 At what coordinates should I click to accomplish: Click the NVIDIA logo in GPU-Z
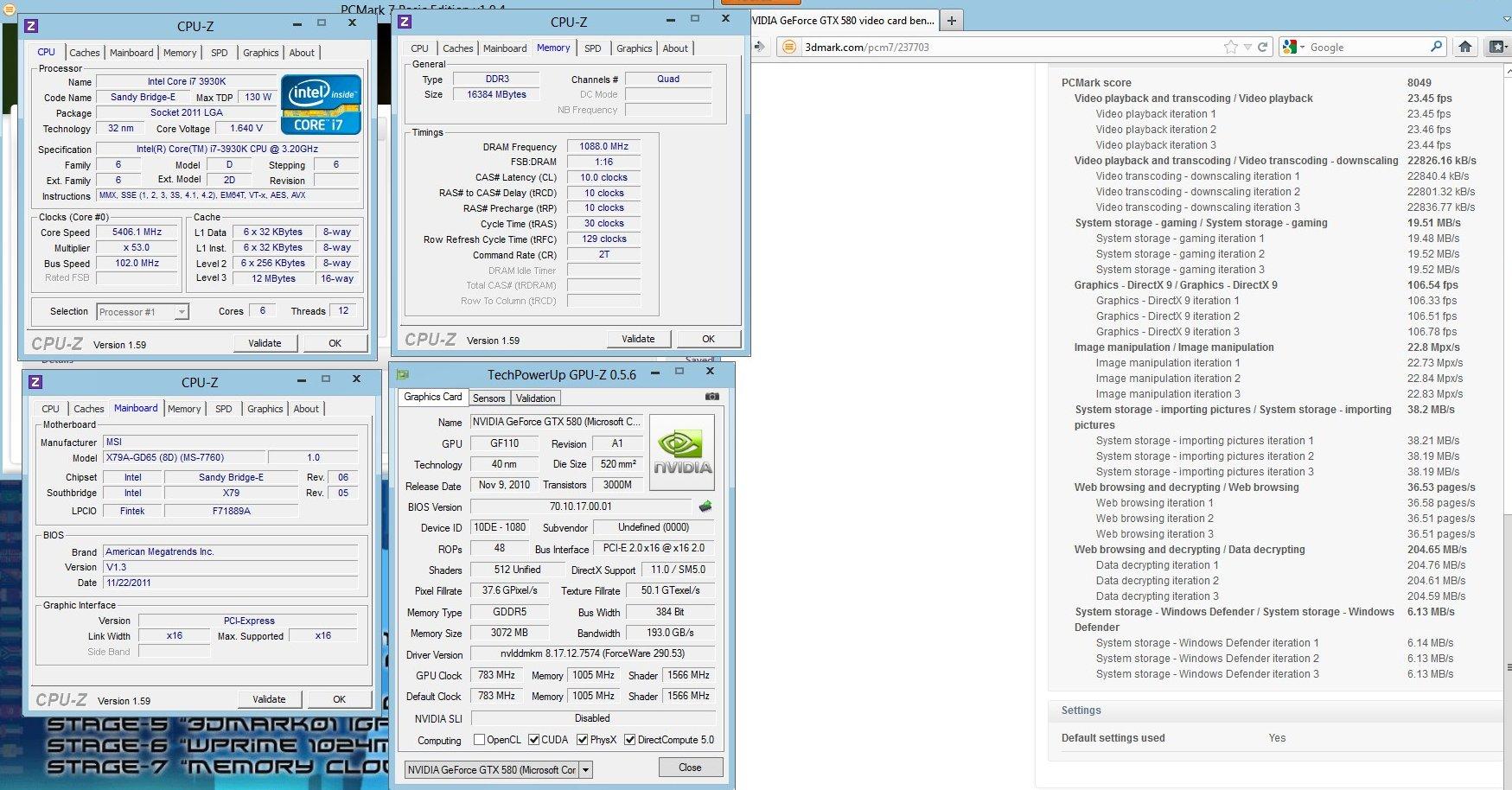click(682, 452)
